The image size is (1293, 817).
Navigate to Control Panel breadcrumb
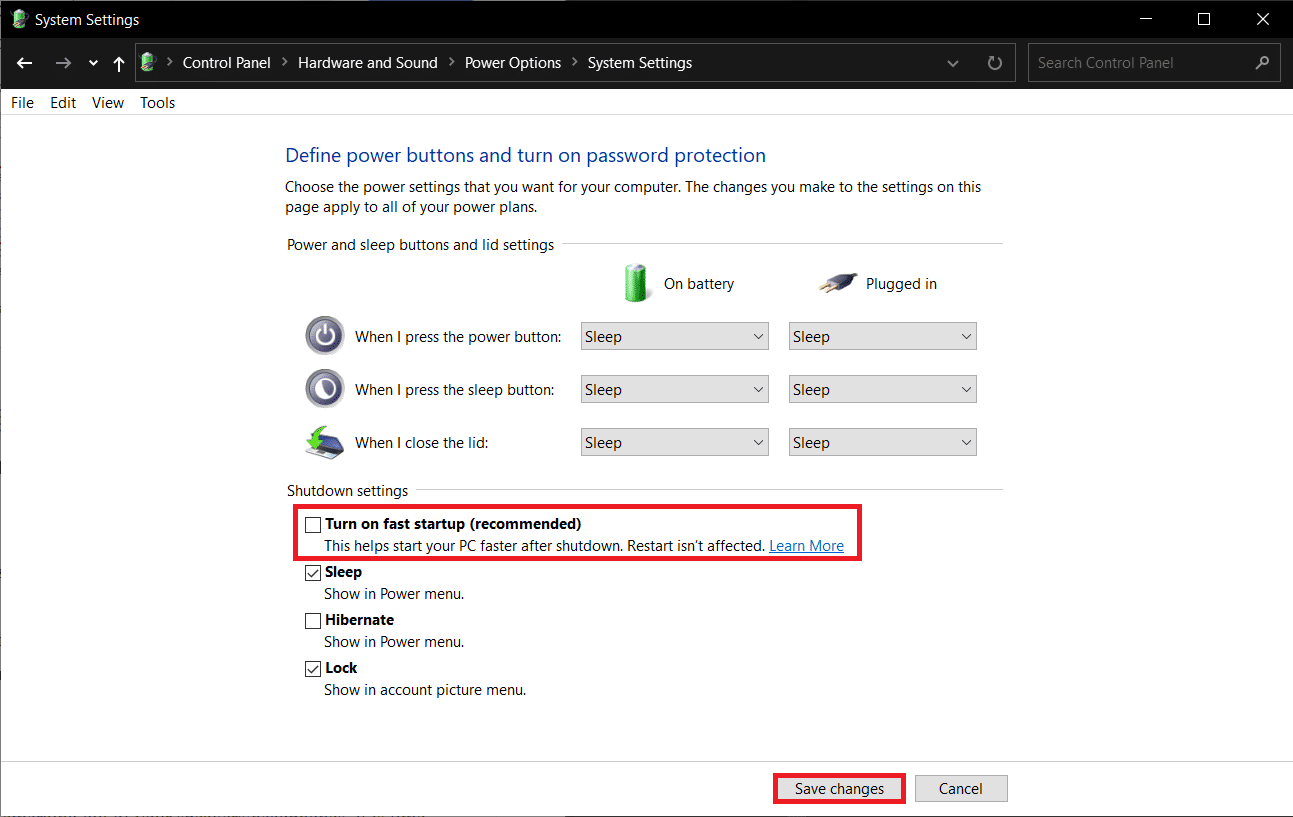pos(227,62)
